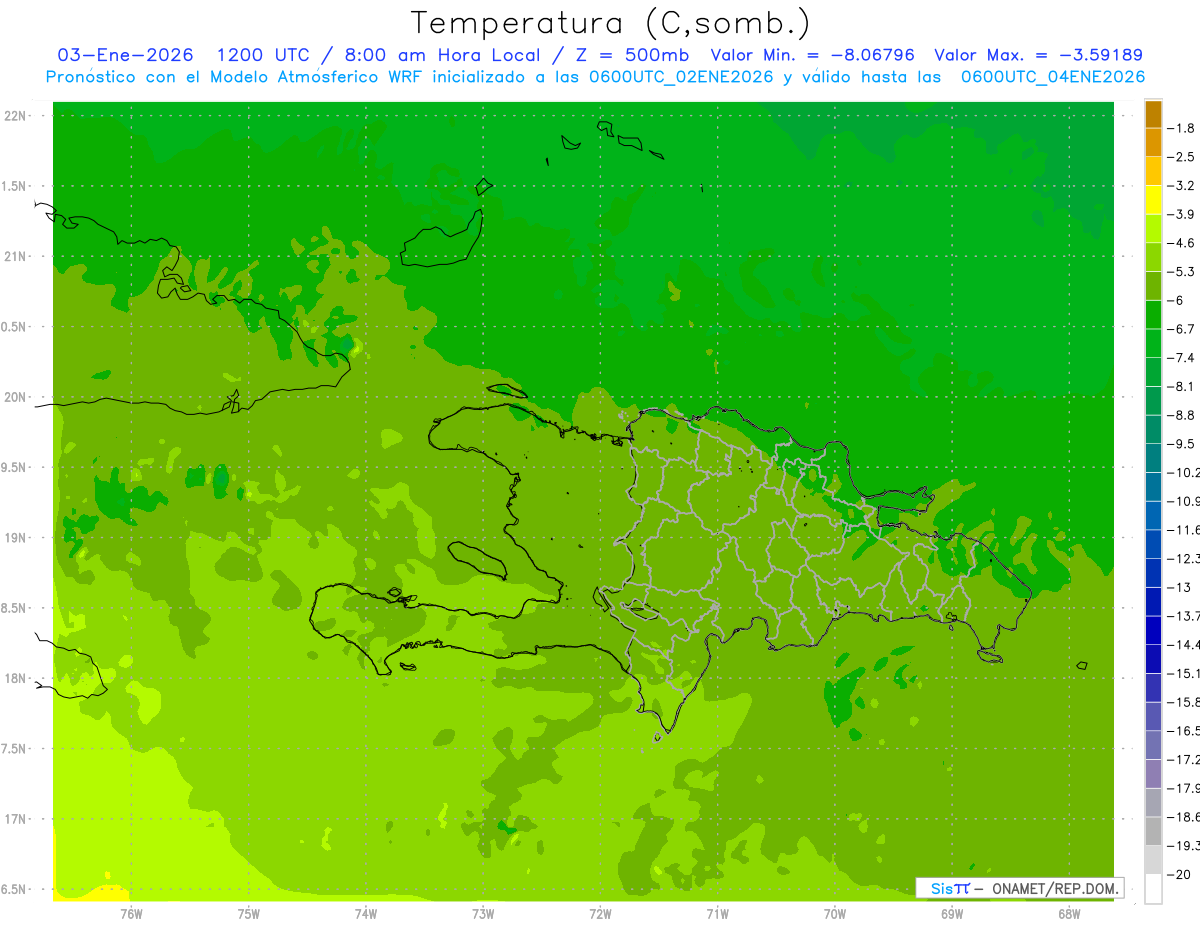Click the '-2.5' color scale value
This screenshot has width=1200, height=927.
[1181, 157]
